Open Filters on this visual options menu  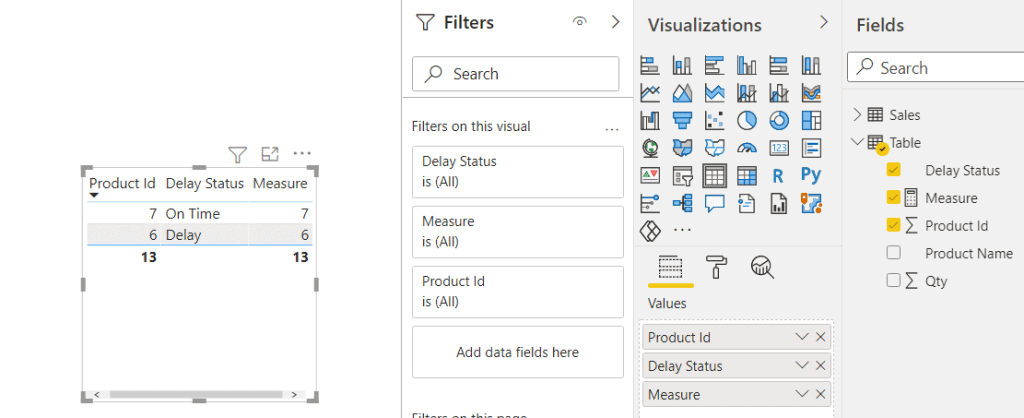pos(612,129)
